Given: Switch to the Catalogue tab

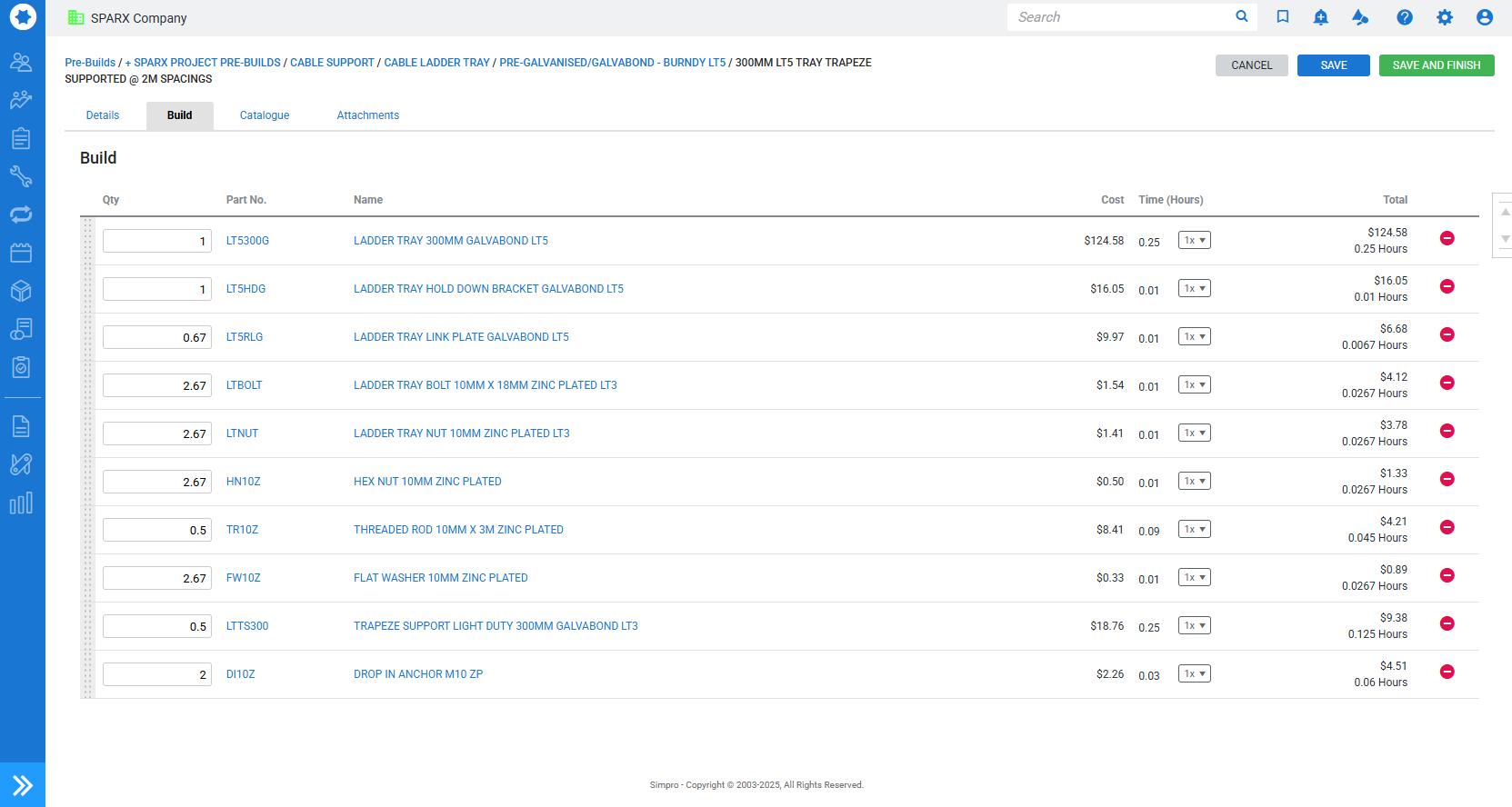Looking at the screenshot, I should point(265,115).
